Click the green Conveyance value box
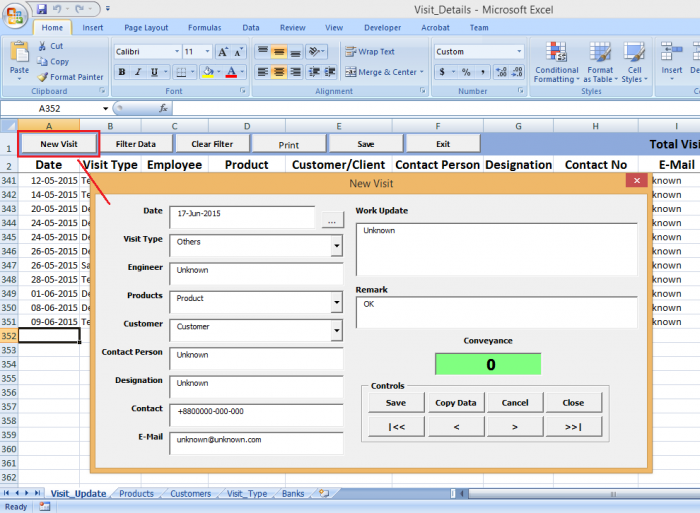This screenshot has height=513, width=700. point(488,364)
